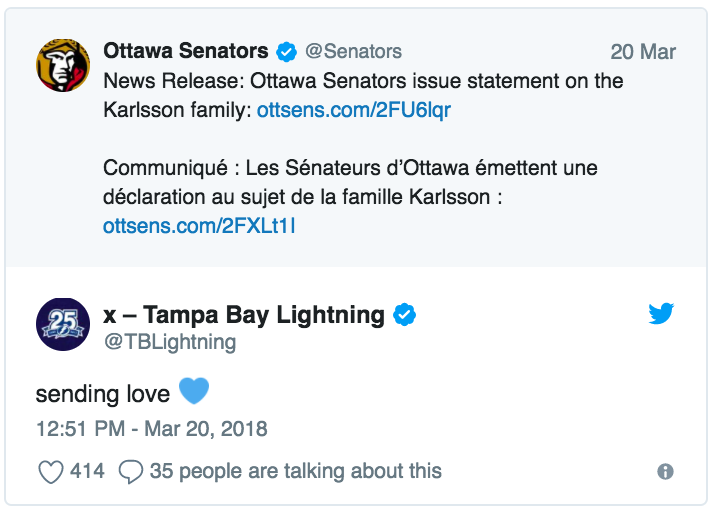Click the verified badge beside Tampa Bay Lightning
This screenshot has height=515, width=717.
tap(405, 315)
